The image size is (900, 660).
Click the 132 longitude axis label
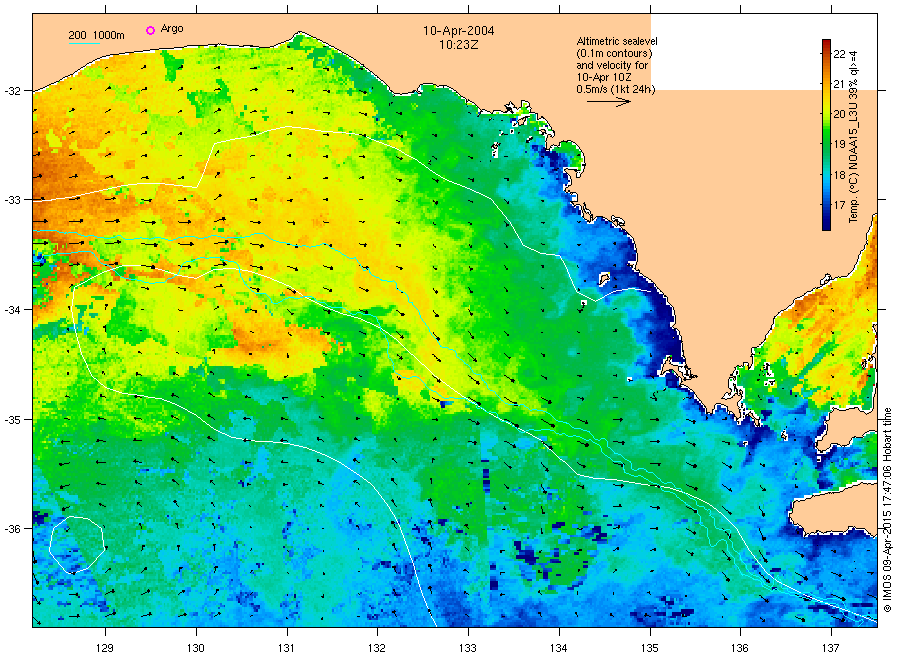pyautogui.click(x=377, y=648)
